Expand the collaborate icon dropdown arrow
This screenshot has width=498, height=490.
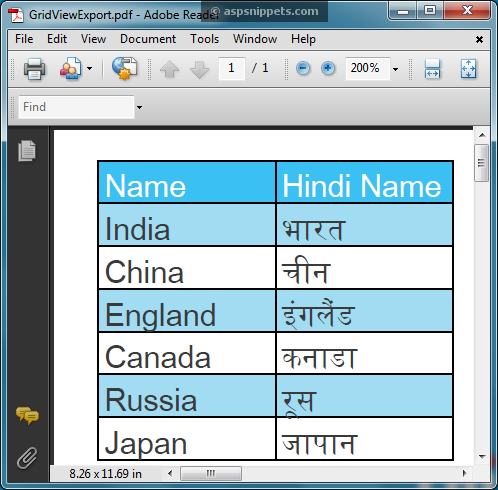tap(89, 69)
